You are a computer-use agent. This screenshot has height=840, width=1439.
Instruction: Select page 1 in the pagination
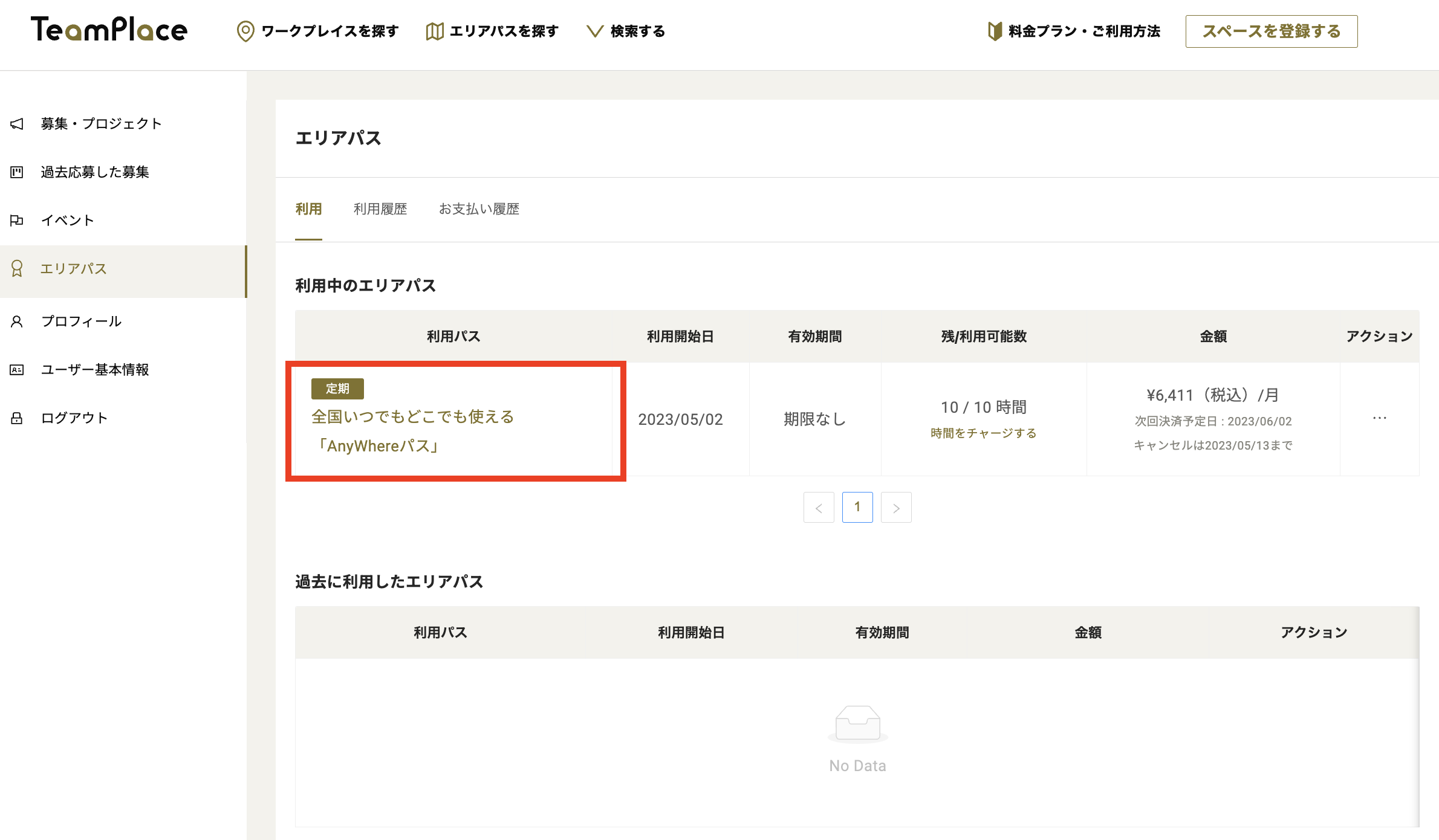857,508
